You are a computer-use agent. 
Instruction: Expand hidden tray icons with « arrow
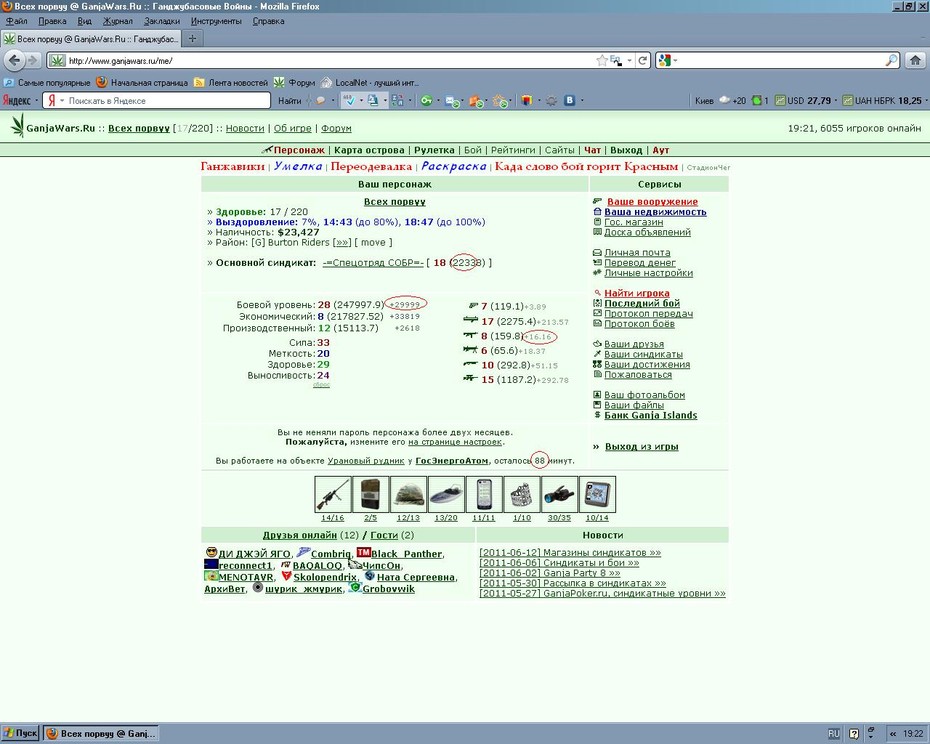[x=893, y=734]
